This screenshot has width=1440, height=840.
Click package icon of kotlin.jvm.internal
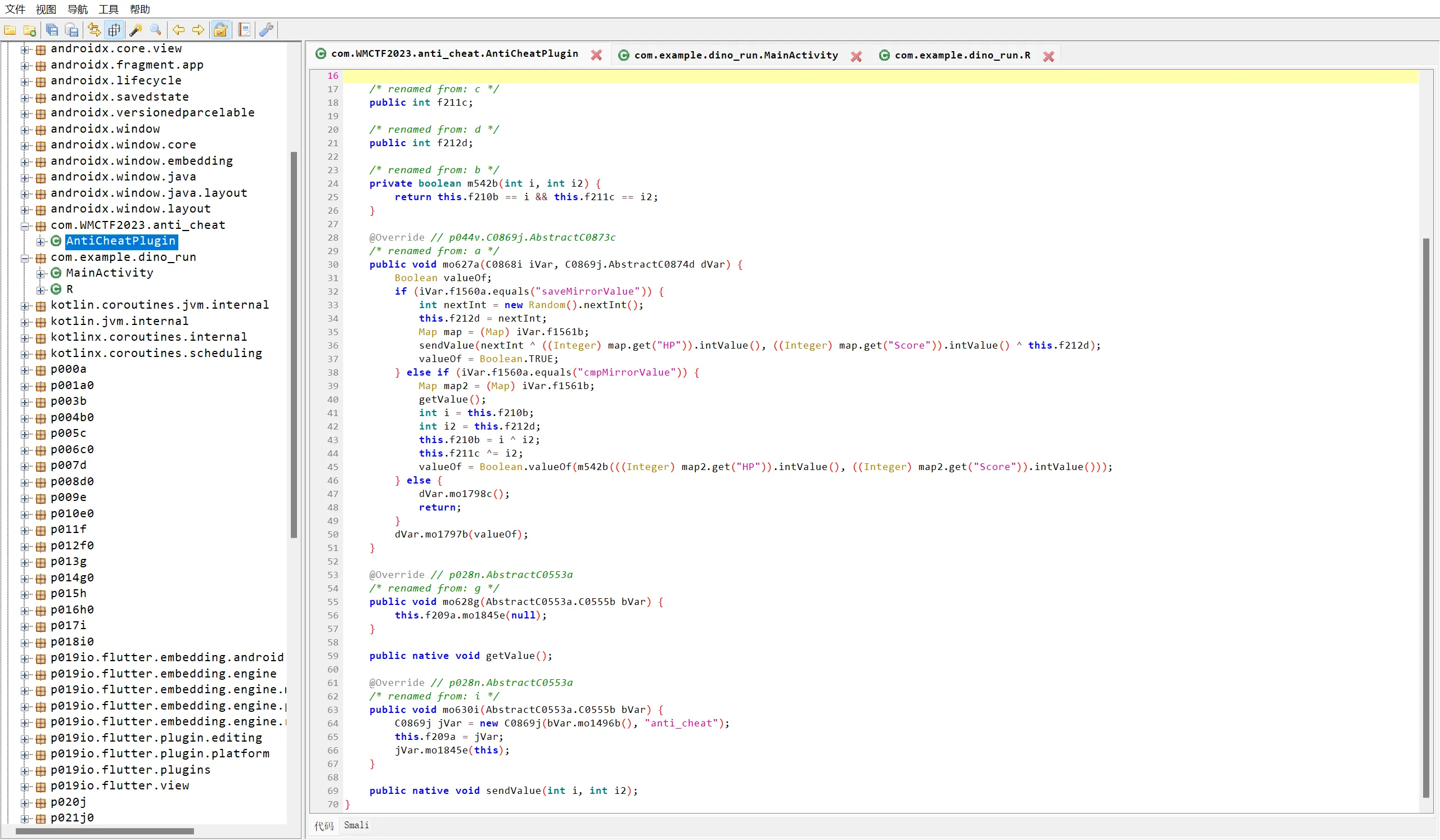(40, 322)
